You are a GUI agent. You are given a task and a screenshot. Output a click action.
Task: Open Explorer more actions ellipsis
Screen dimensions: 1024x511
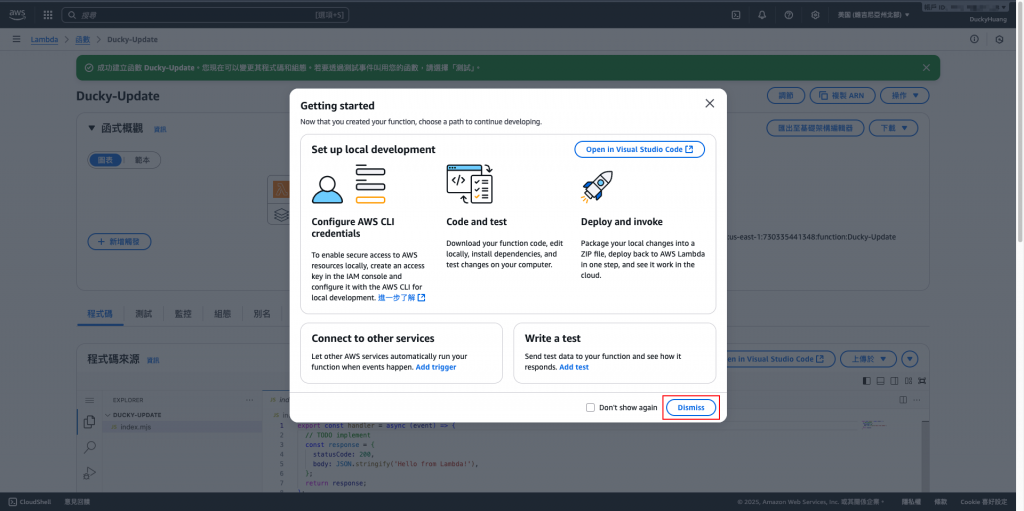point(249,400)
